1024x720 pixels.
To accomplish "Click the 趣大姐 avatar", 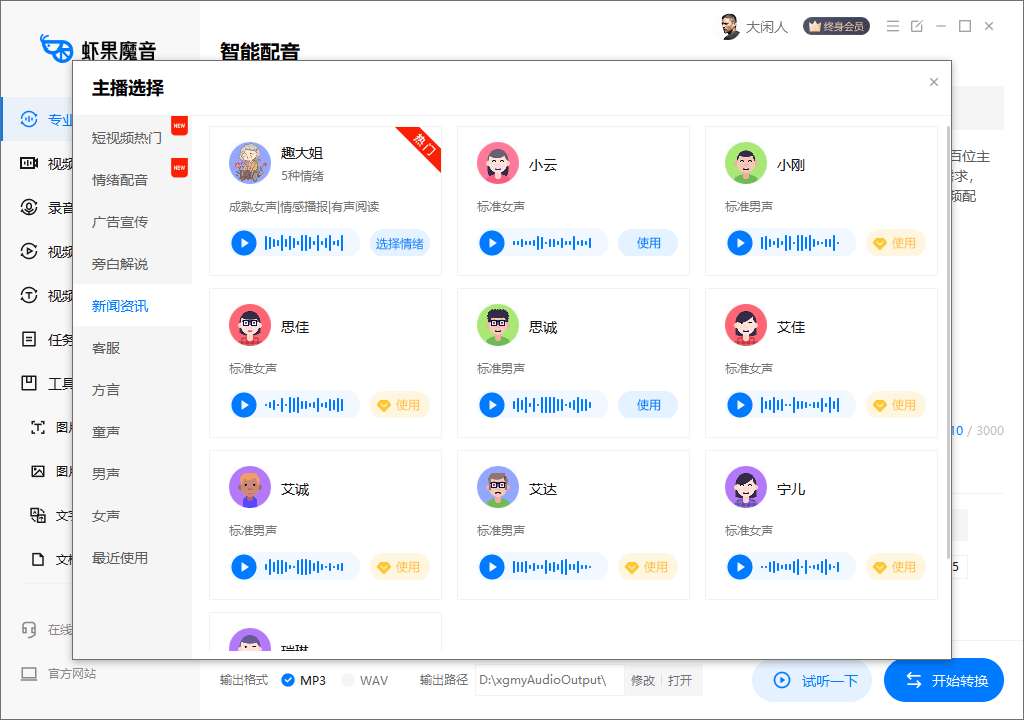I will point(249,163).
